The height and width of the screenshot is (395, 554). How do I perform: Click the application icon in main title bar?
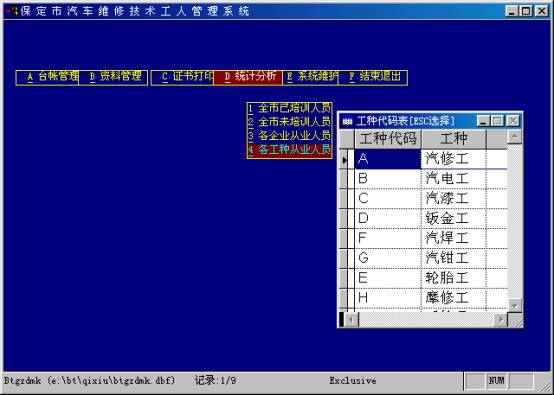click(12, 11)
